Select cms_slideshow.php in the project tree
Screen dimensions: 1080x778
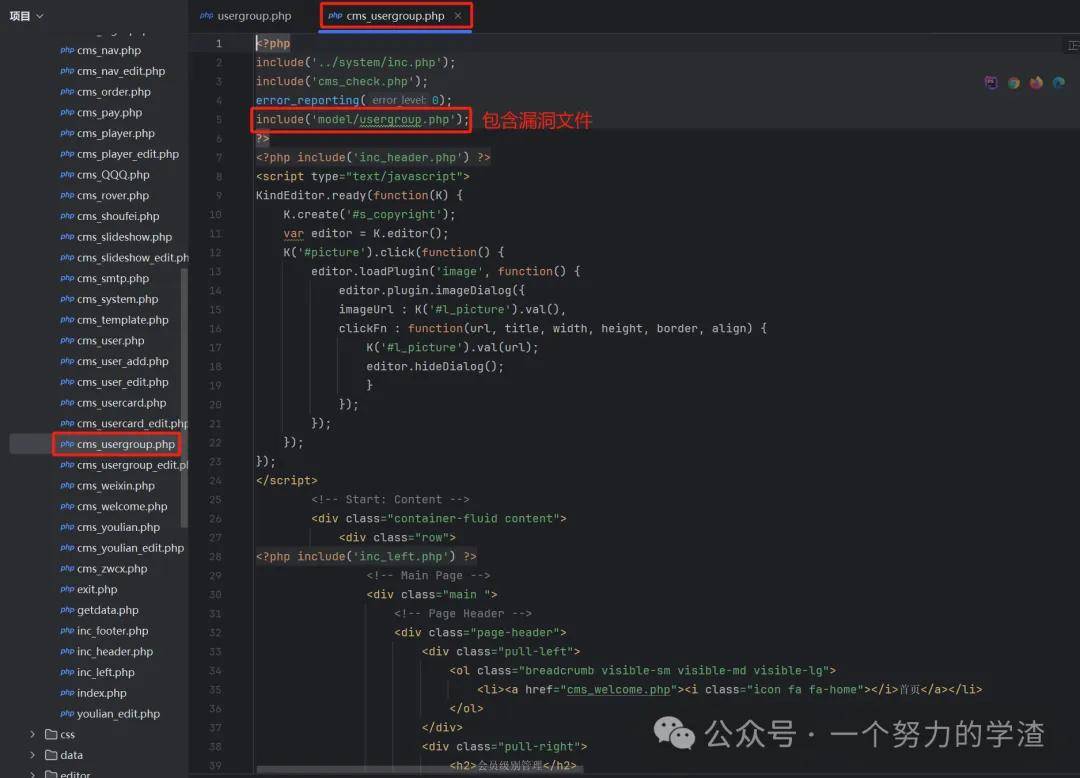pyautogui.click(x=116, y=237)
